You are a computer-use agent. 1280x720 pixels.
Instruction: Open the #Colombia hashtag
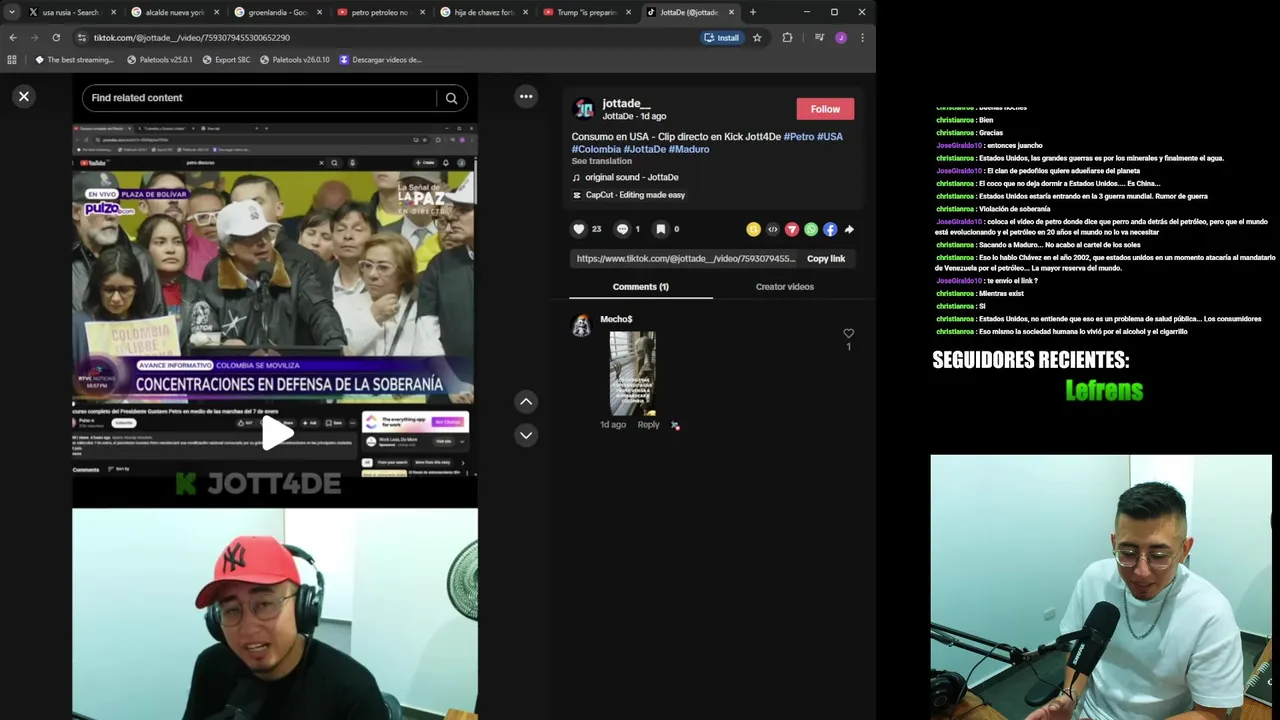tap(596, 149)
